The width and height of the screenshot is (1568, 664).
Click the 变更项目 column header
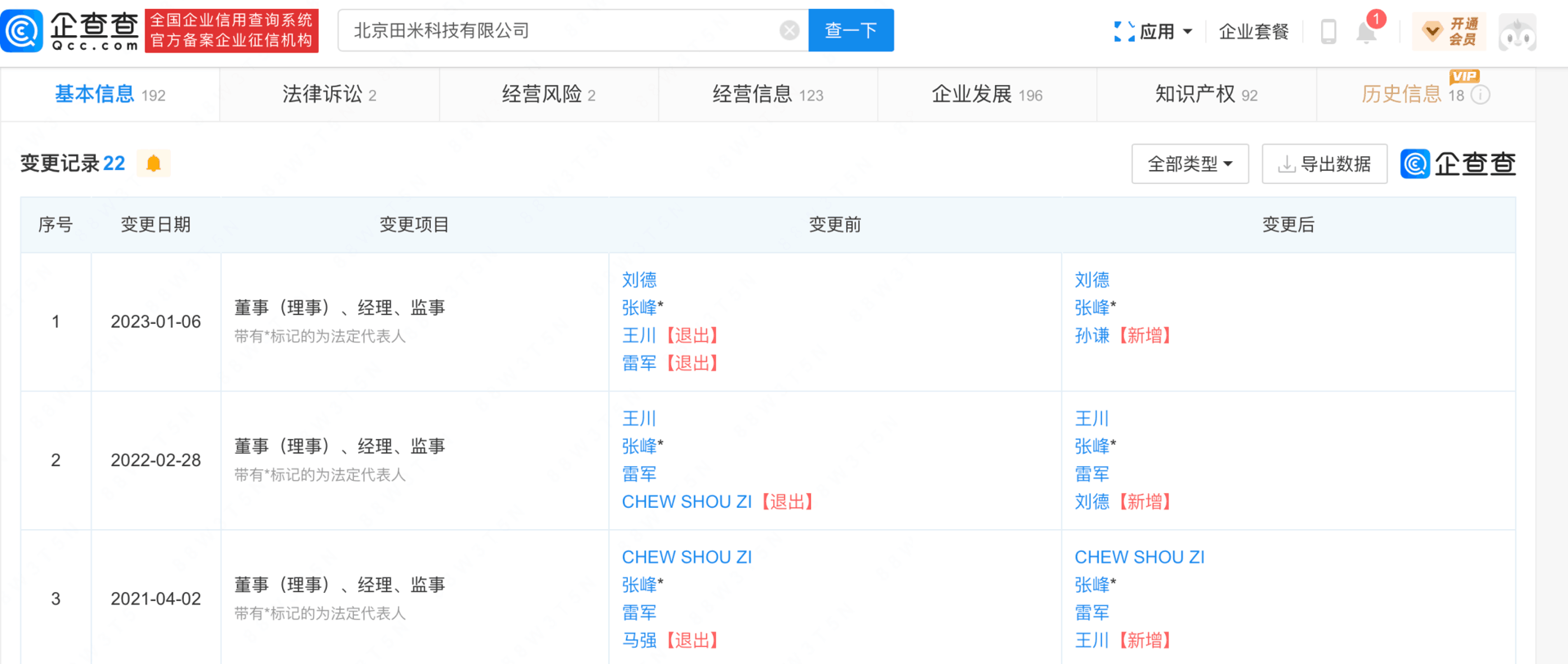tap(414, 224)
